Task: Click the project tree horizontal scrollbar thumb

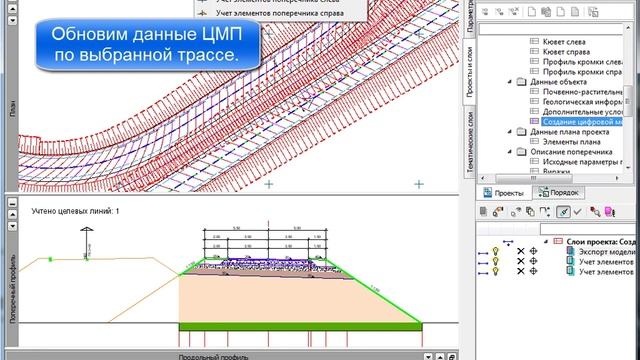Action: [534, 178]
